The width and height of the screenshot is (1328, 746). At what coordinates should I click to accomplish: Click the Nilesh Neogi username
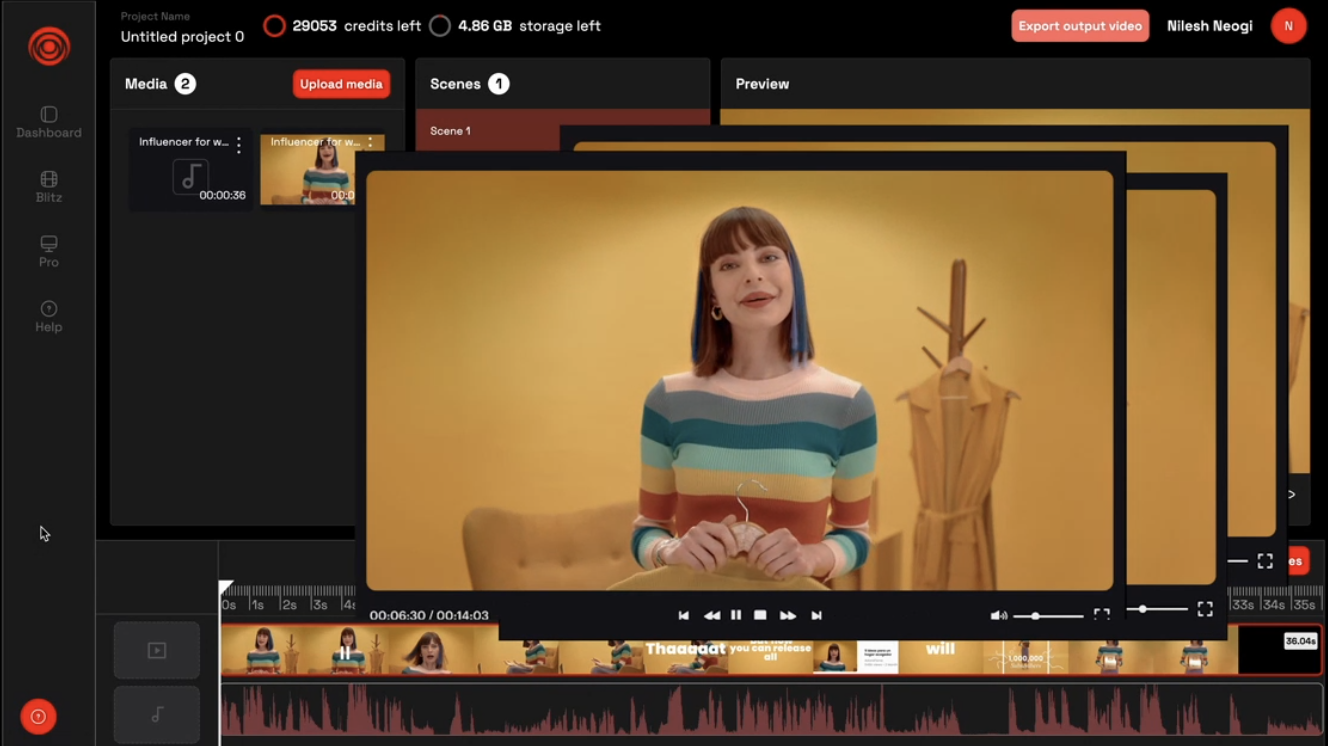point(1209,26)
